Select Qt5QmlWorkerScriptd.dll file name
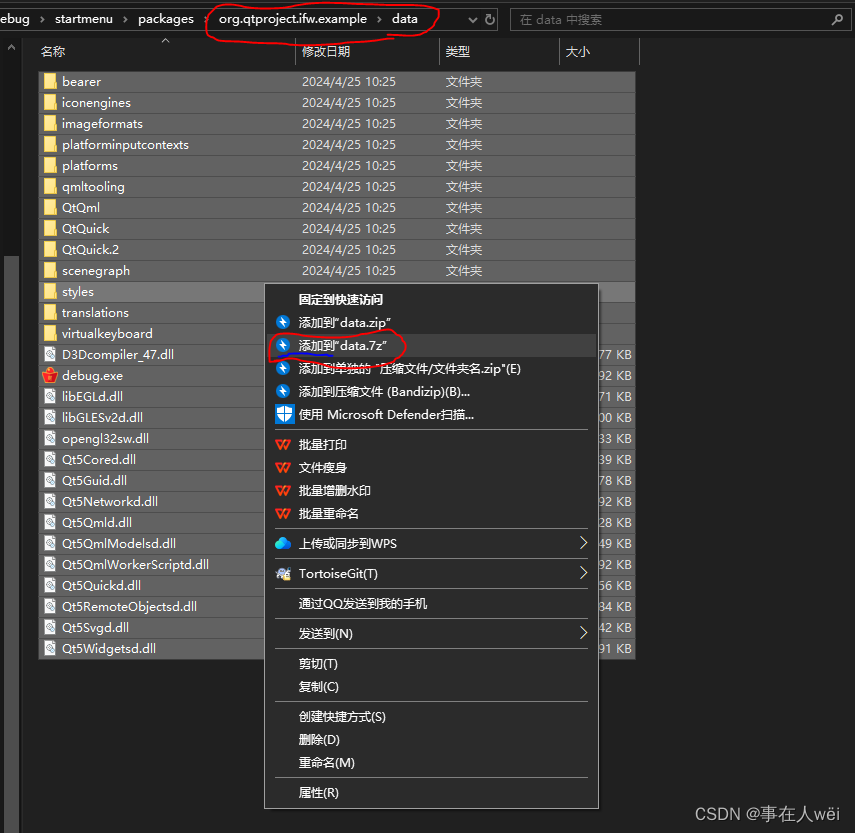855x833 pixels. 135,565
